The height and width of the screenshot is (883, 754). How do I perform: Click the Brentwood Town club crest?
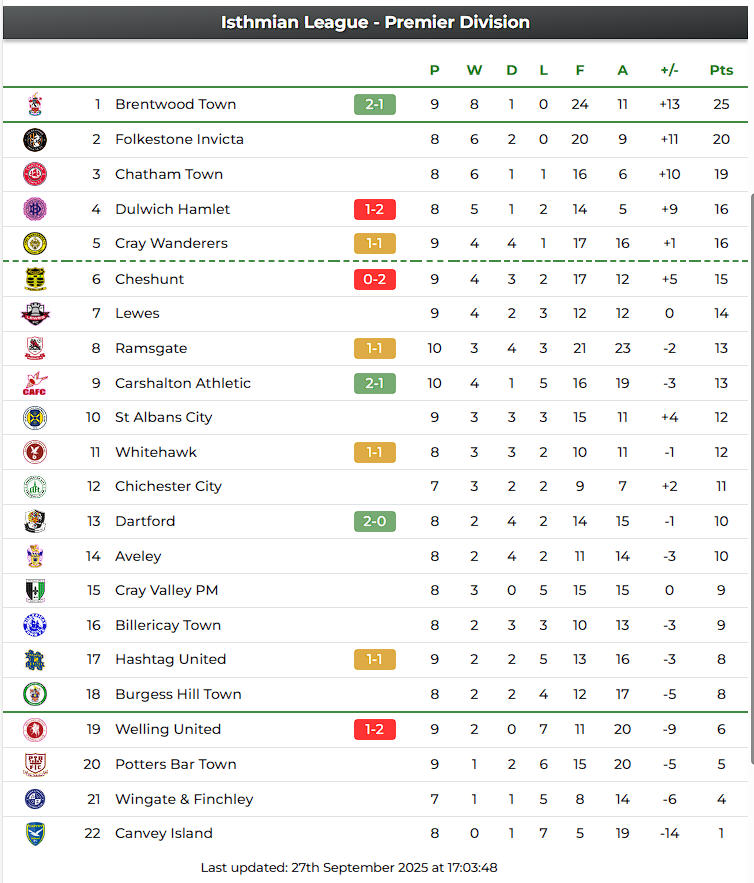(35, 104)
